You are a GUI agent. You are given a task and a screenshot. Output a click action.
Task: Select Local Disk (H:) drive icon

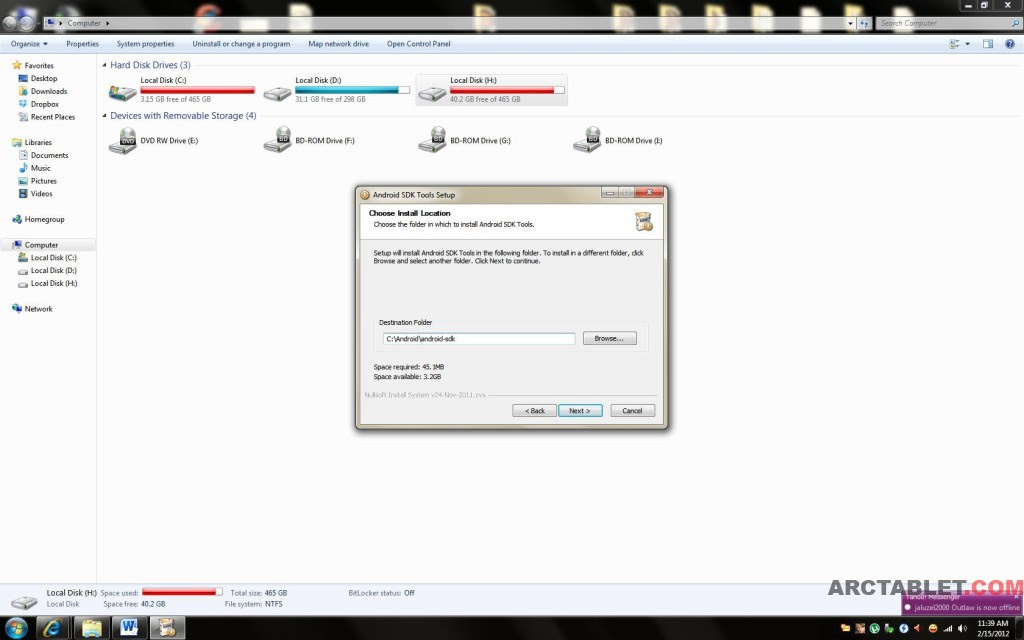(x=432, y=92)
